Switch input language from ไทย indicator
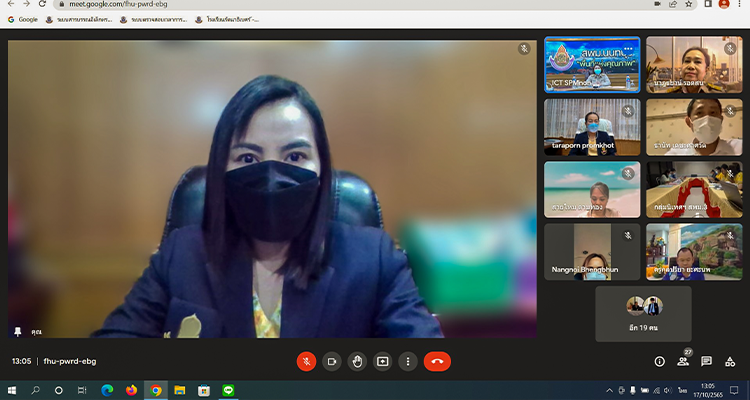 point(682,390)
